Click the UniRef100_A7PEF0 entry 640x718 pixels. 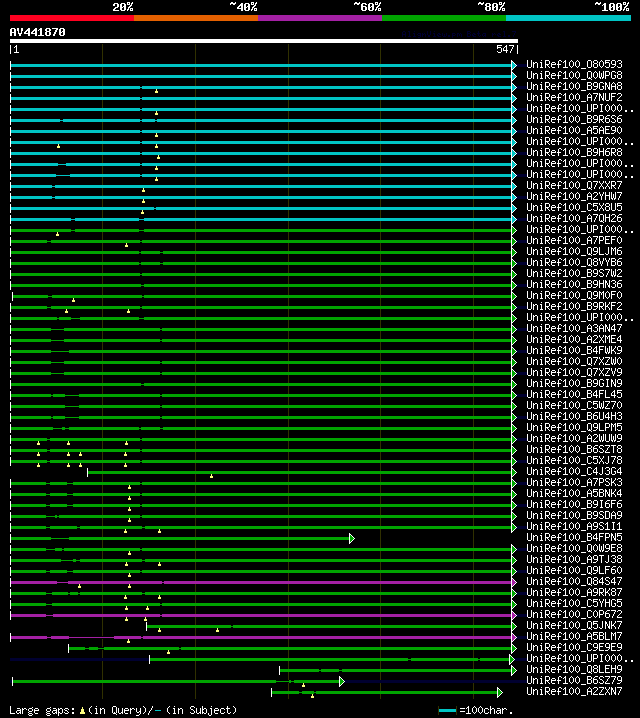pyautogui.click(x=574, y=240)
